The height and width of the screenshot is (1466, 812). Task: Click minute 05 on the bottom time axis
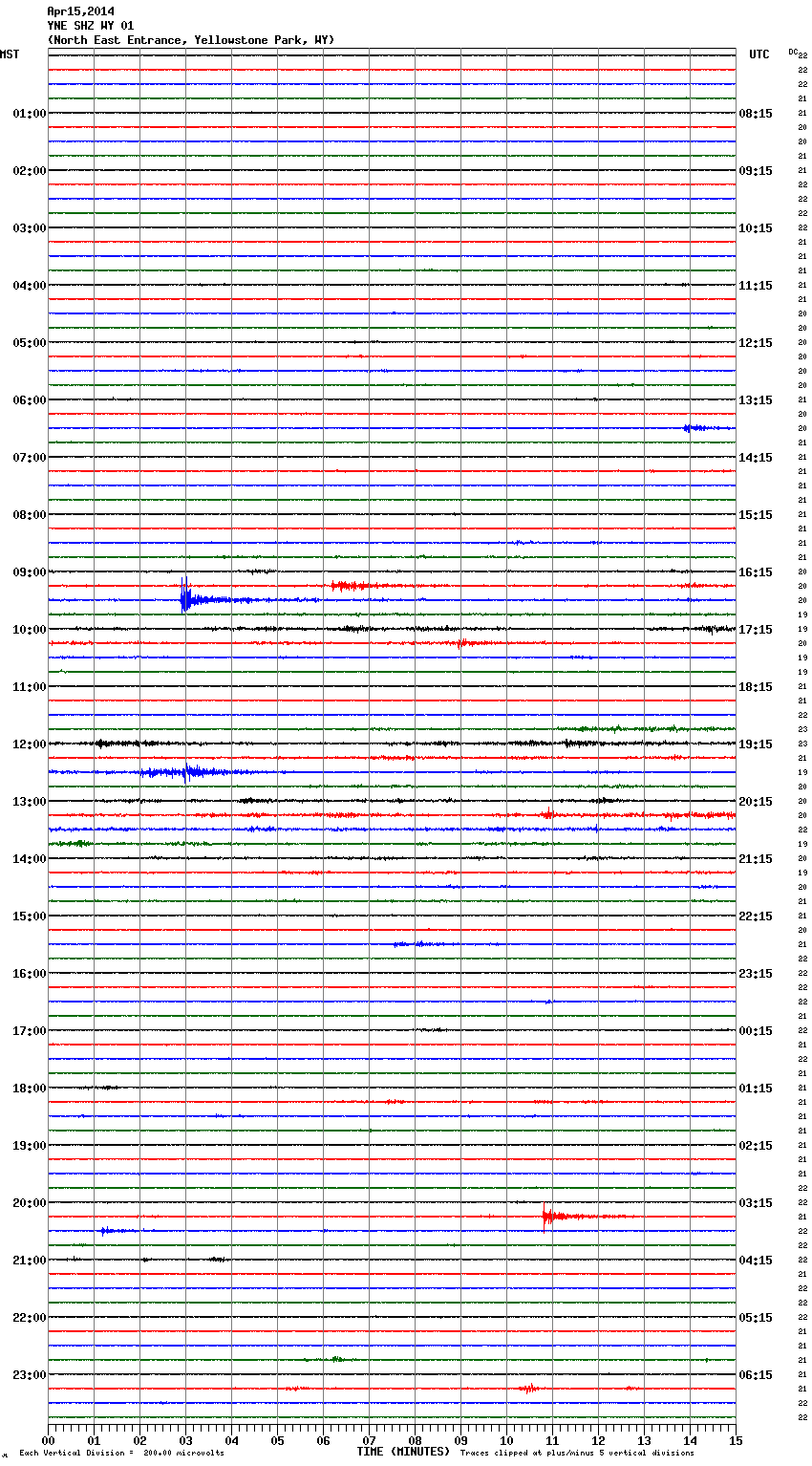(x=277, y=1440)
